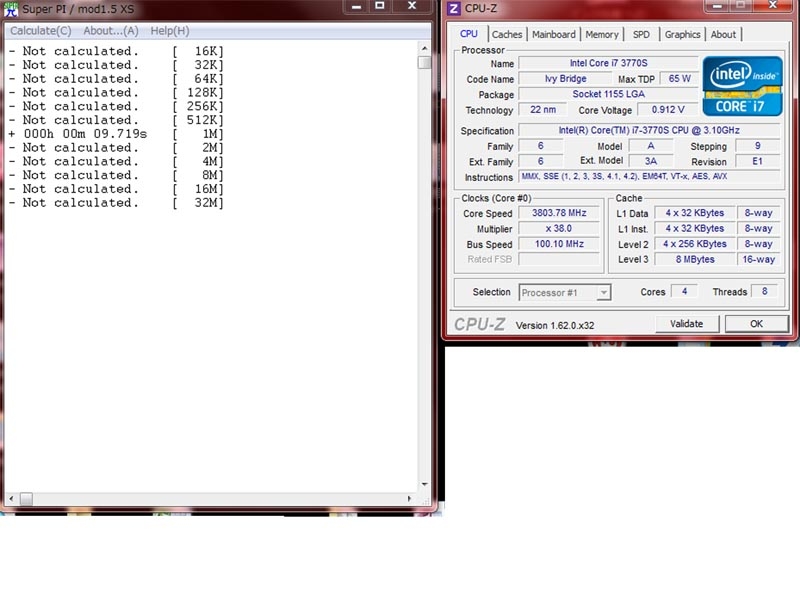This screenshot has height=600, width=800.
Task: Click the Package value 'Socket 1155 LGA'
Action: tap(608, 94)
